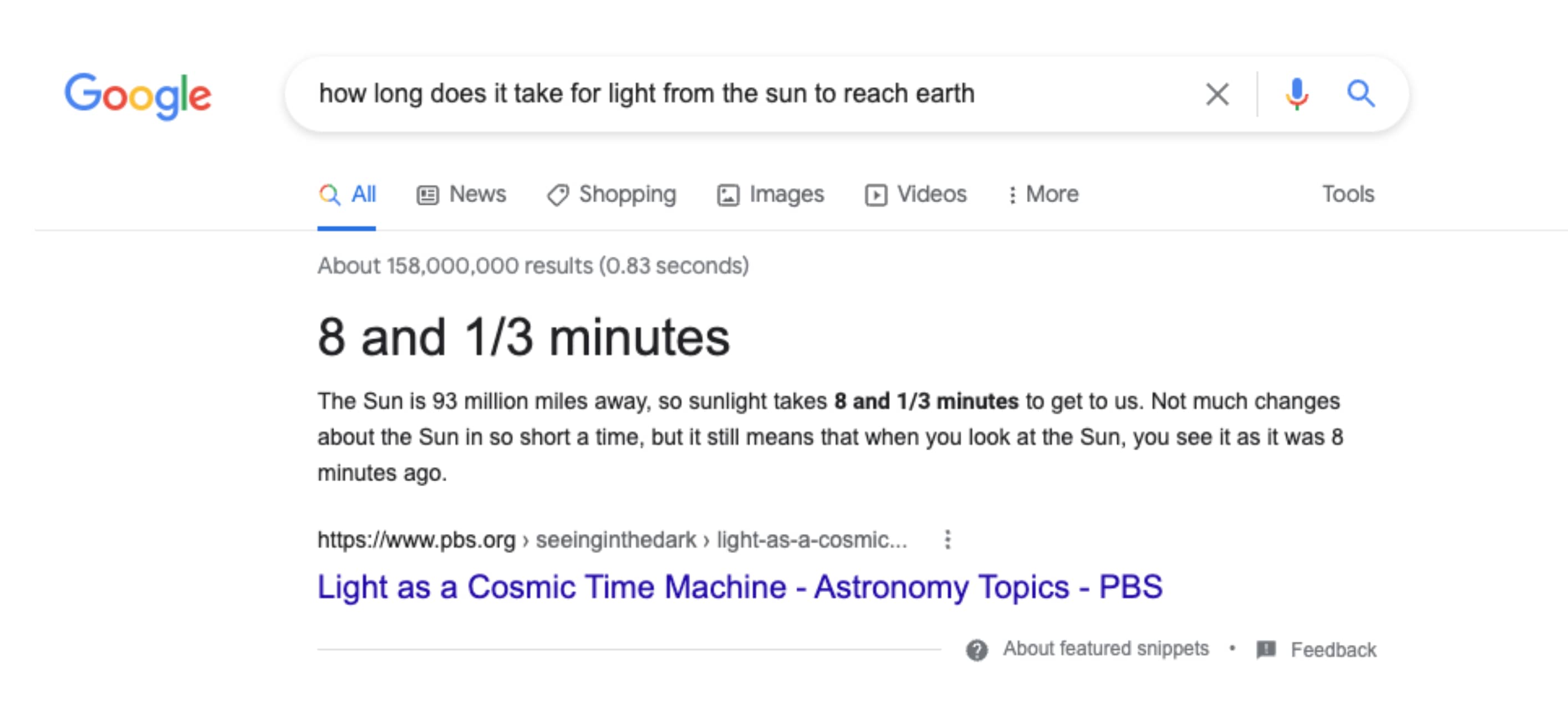Switch to the Shopping tab

pyautogui.click(x=612, y=194)
